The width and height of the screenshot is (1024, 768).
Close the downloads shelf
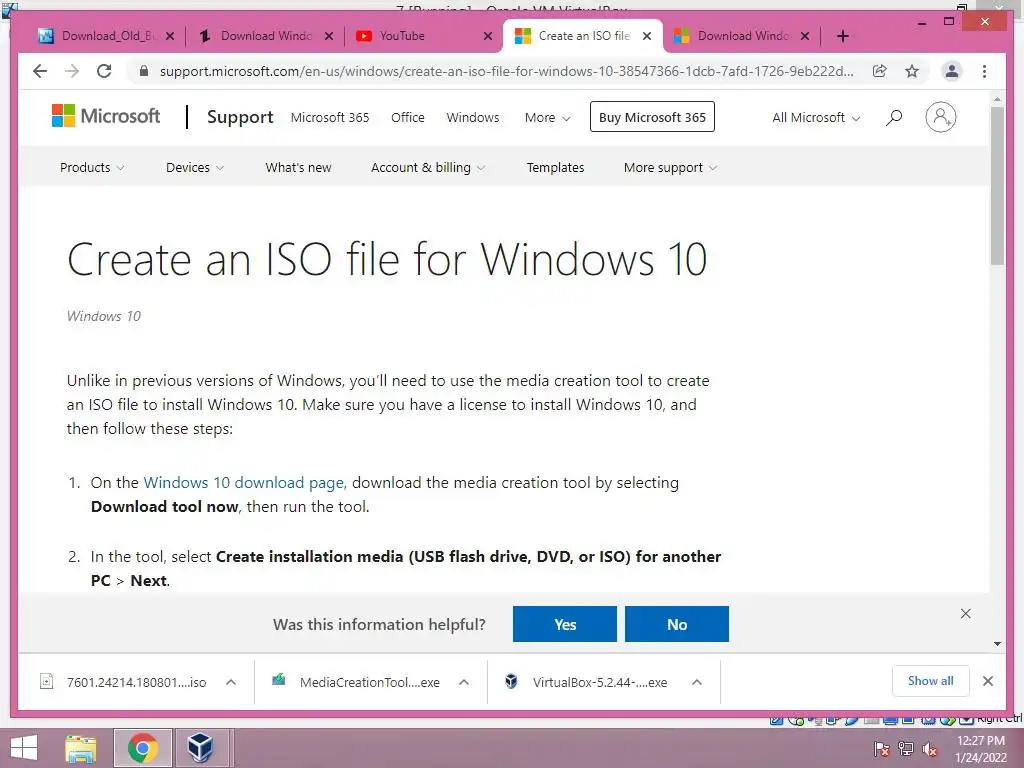pos(987,681)
